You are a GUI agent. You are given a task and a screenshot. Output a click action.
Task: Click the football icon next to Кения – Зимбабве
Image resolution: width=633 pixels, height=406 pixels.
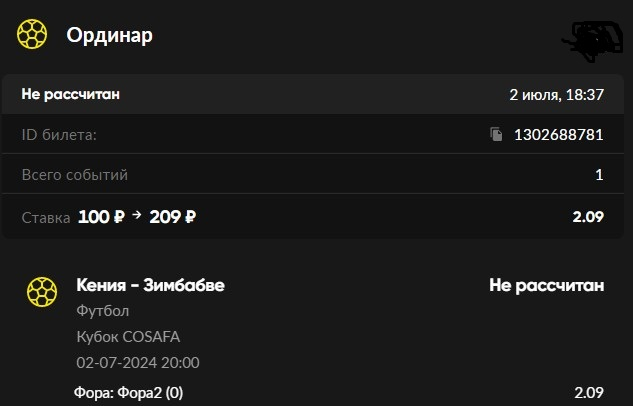(x=42, y=292)
